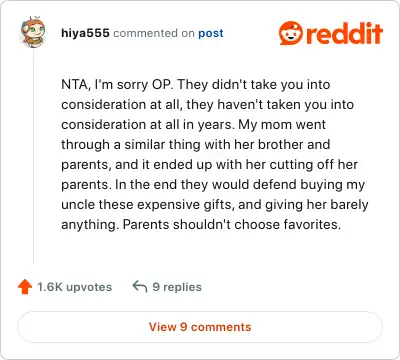Click the line "they haven't taken you into"
The height and width of the screenshot is (360, 400).
207,105
